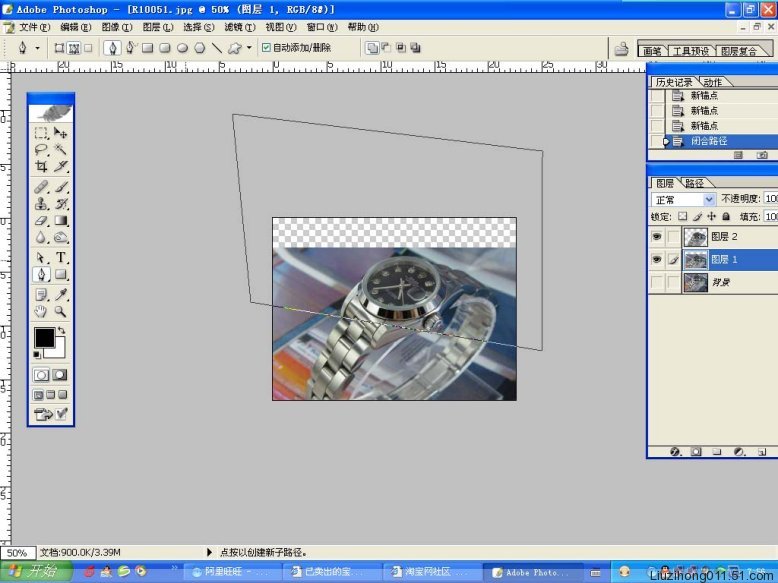Select the Eraser tool
The width and height of the screenshot is (778, 583).
(41, 220)
